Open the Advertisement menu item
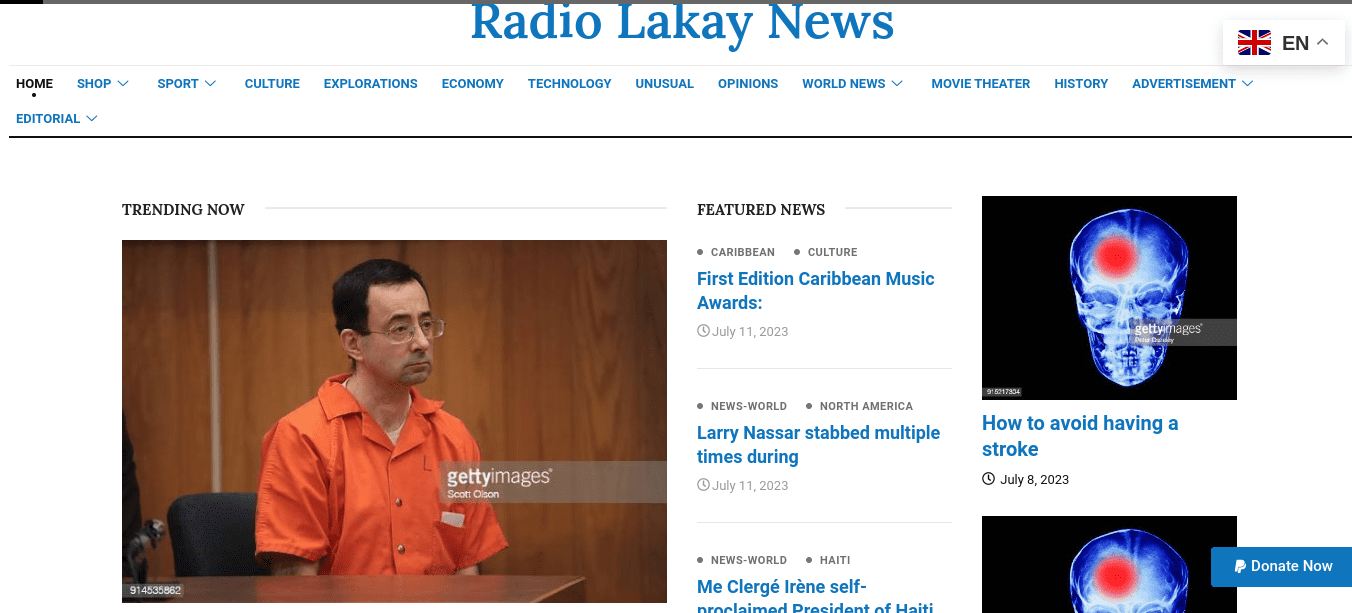The height and width of the screenshot is (613, 1352). [1184, 84]
